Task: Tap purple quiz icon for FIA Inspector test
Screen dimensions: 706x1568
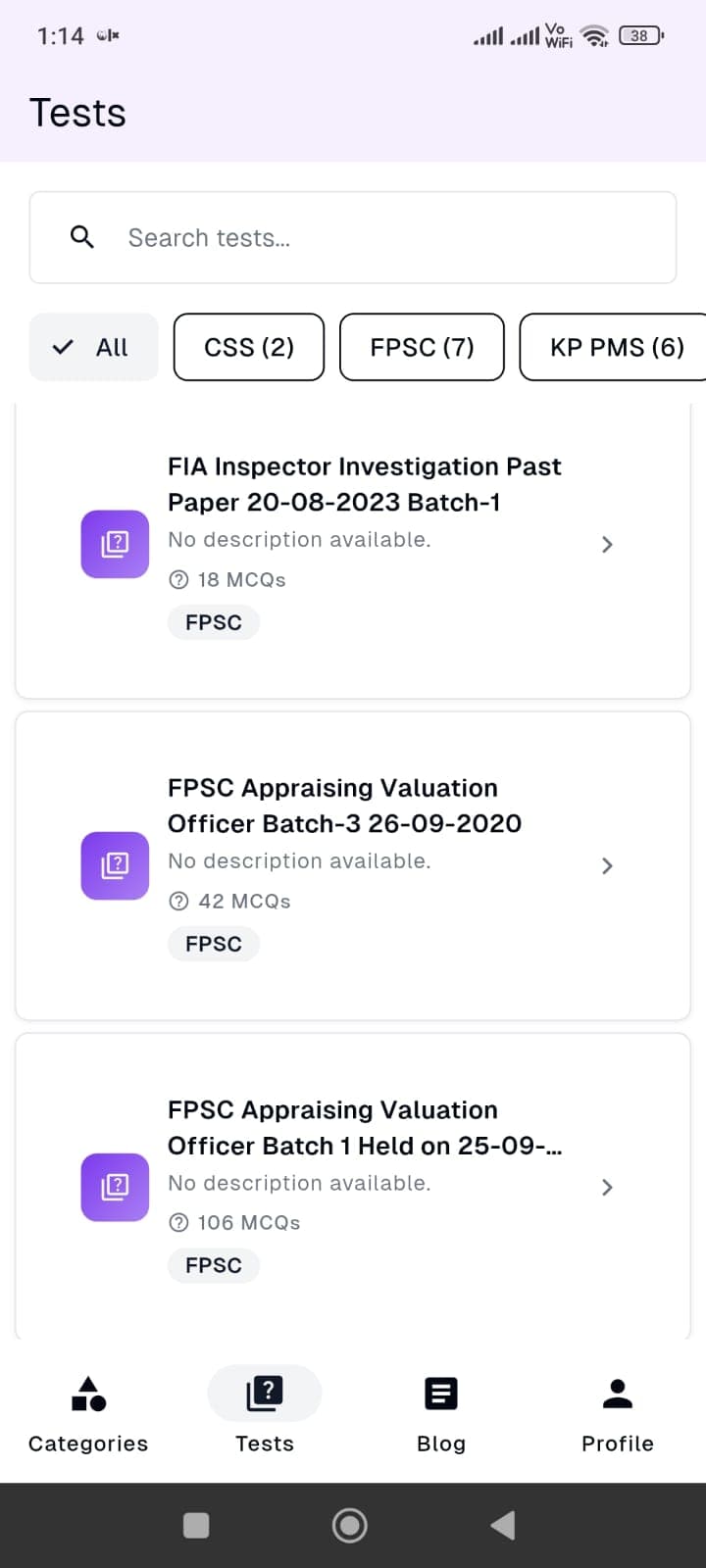Action: pos(115,544)
